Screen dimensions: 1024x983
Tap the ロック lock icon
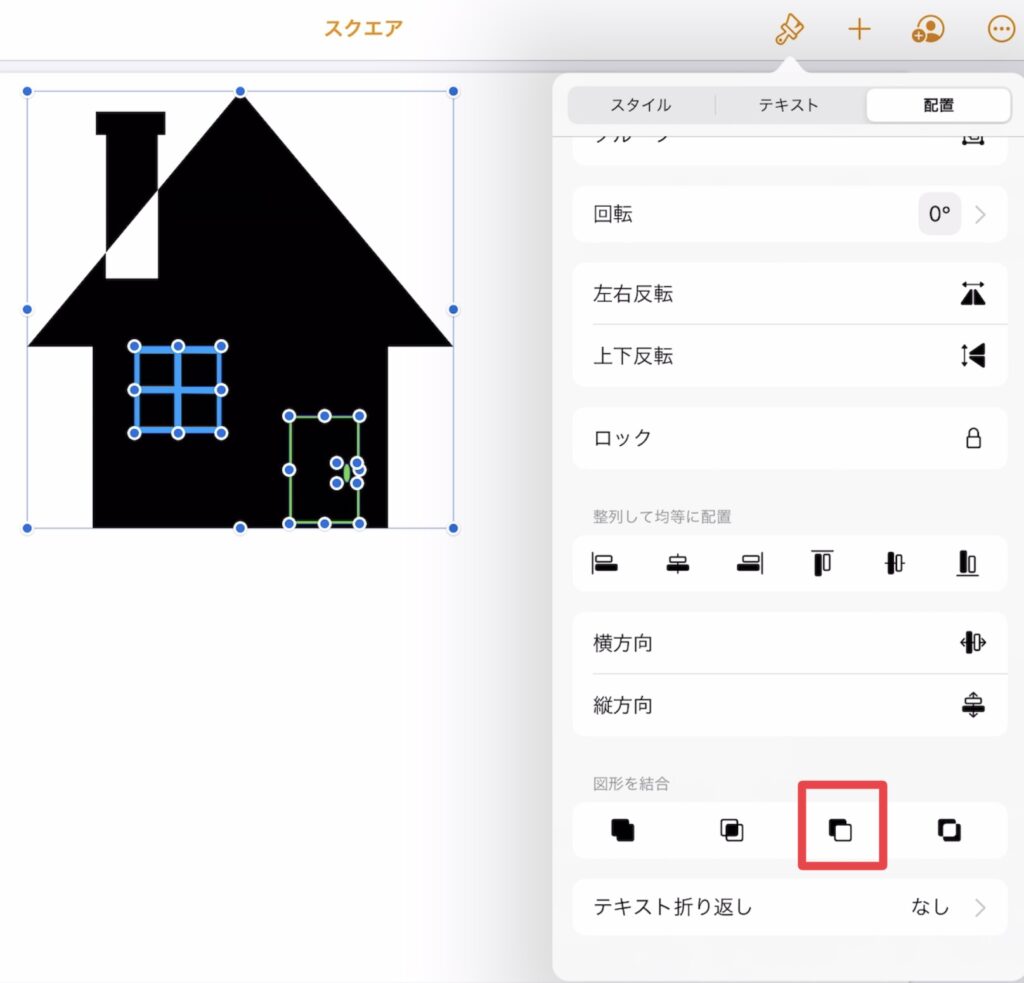(x=973, y=438)
